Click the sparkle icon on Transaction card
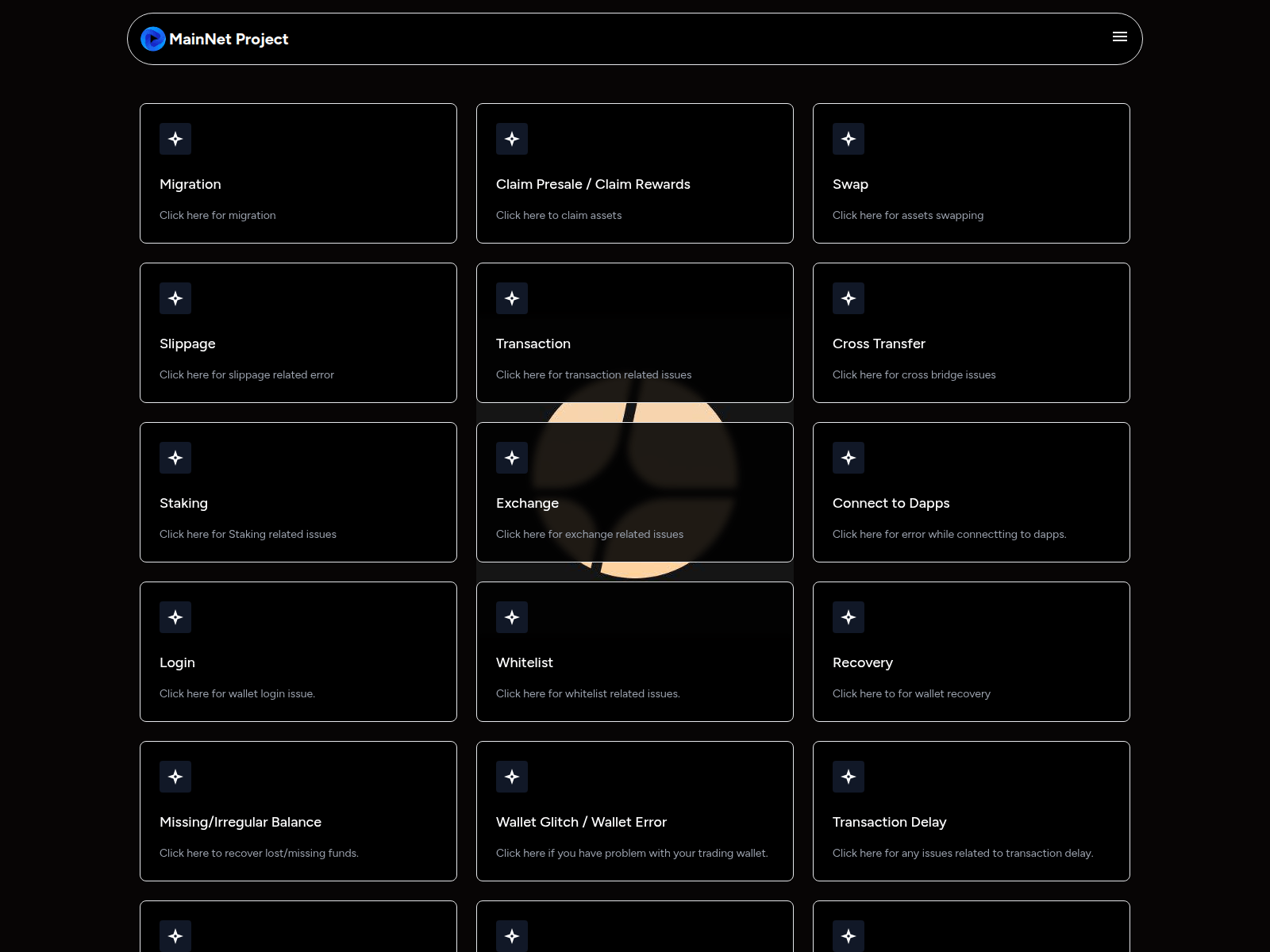The width and height of the screenshot is (1270, 952). coord(512,298)
